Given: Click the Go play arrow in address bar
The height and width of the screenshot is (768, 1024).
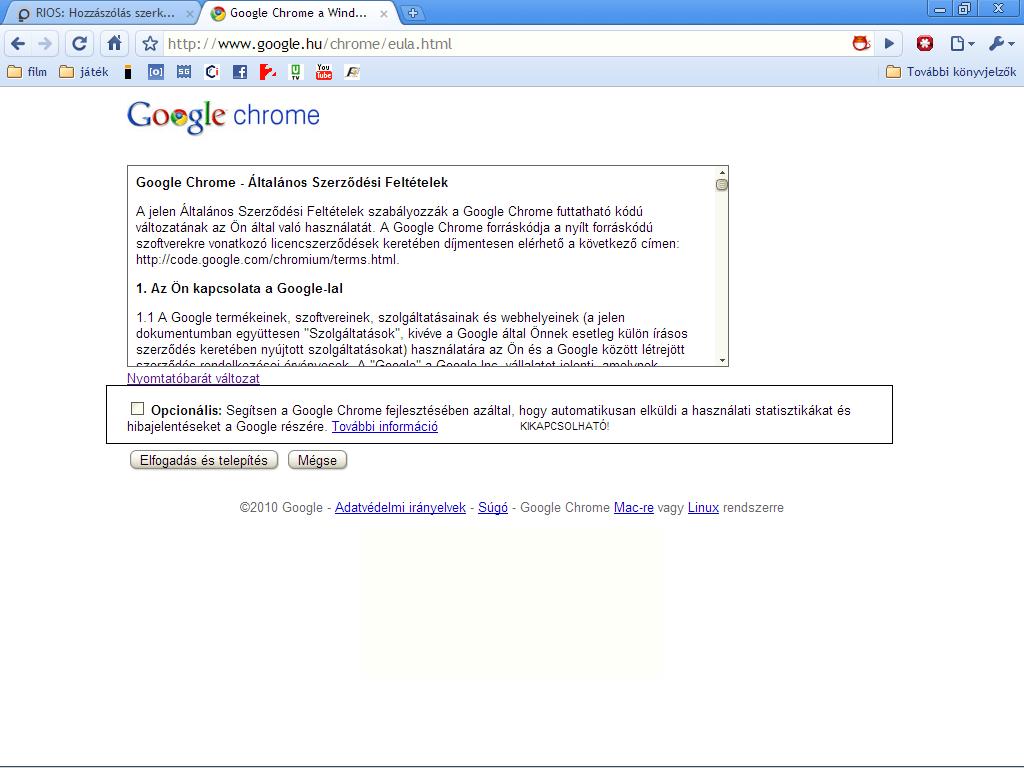Looking at the screenshot, I should 889,44.
